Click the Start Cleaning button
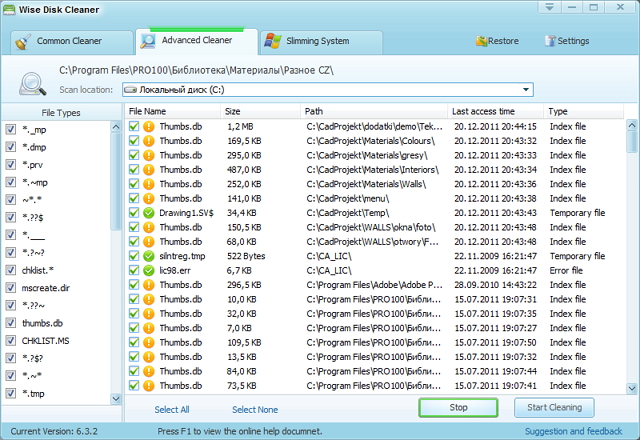This screenshot has height=440, width=640. pyautogui.click(x=554, y=407)
